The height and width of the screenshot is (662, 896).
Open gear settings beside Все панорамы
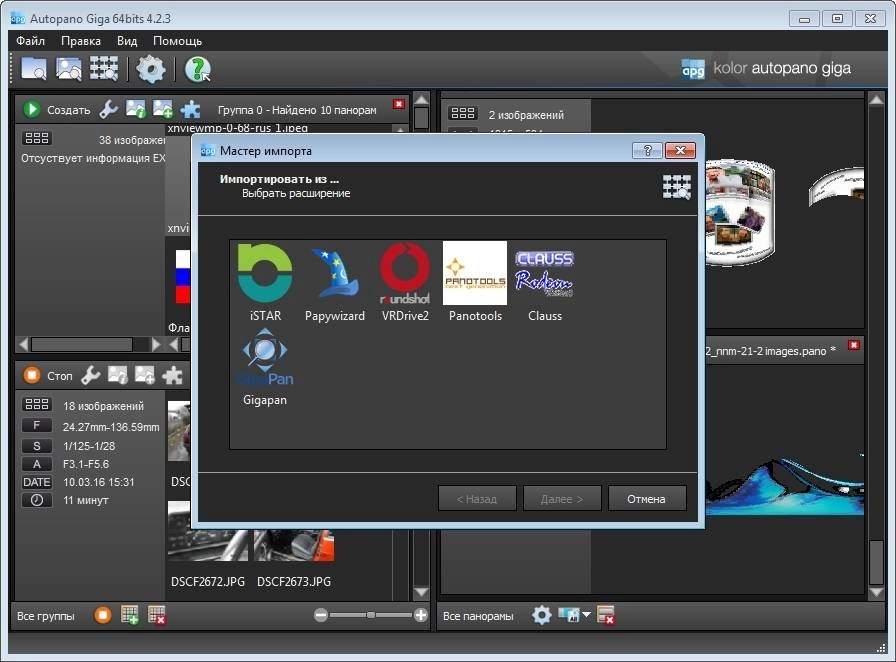[541, 615]
